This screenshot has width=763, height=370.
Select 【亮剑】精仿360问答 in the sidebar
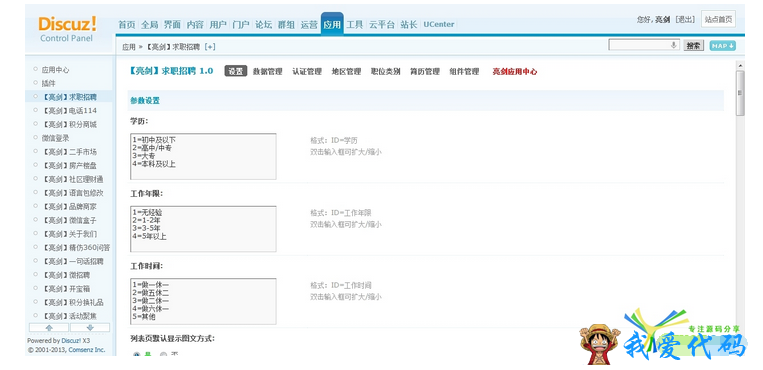coord(76,247)
